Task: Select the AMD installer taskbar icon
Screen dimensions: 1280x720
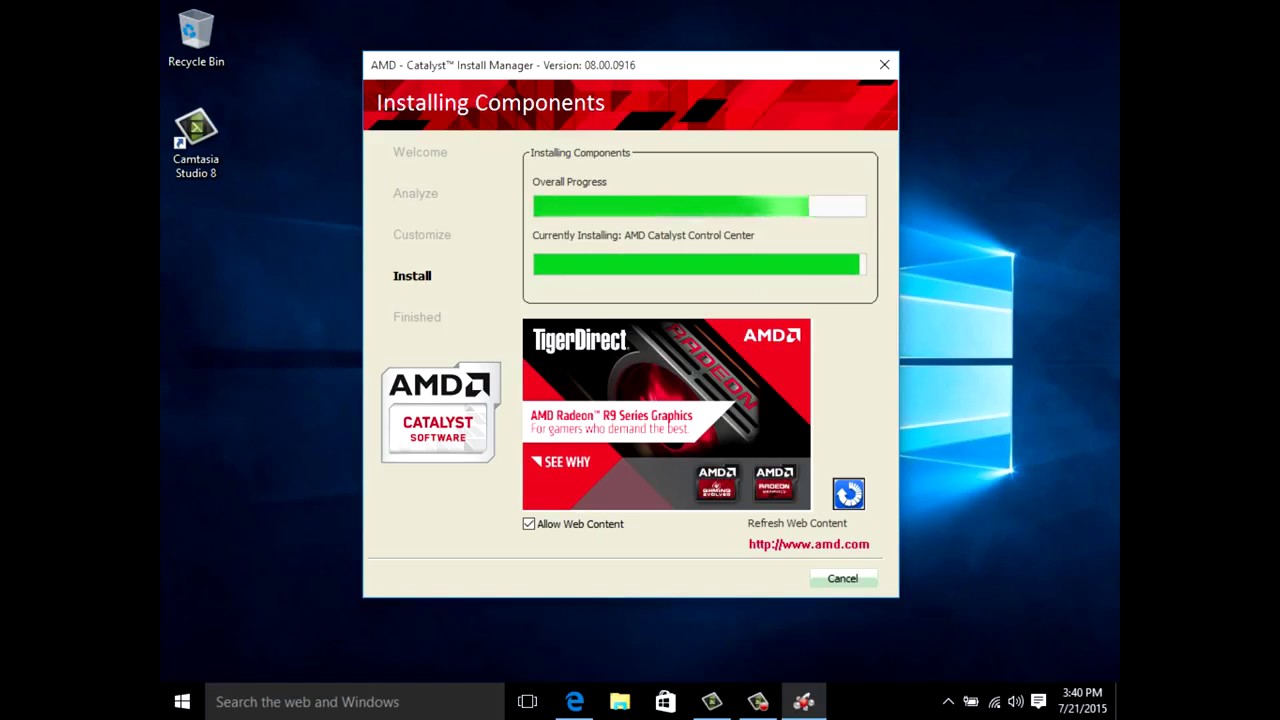Action: [803, 702]
